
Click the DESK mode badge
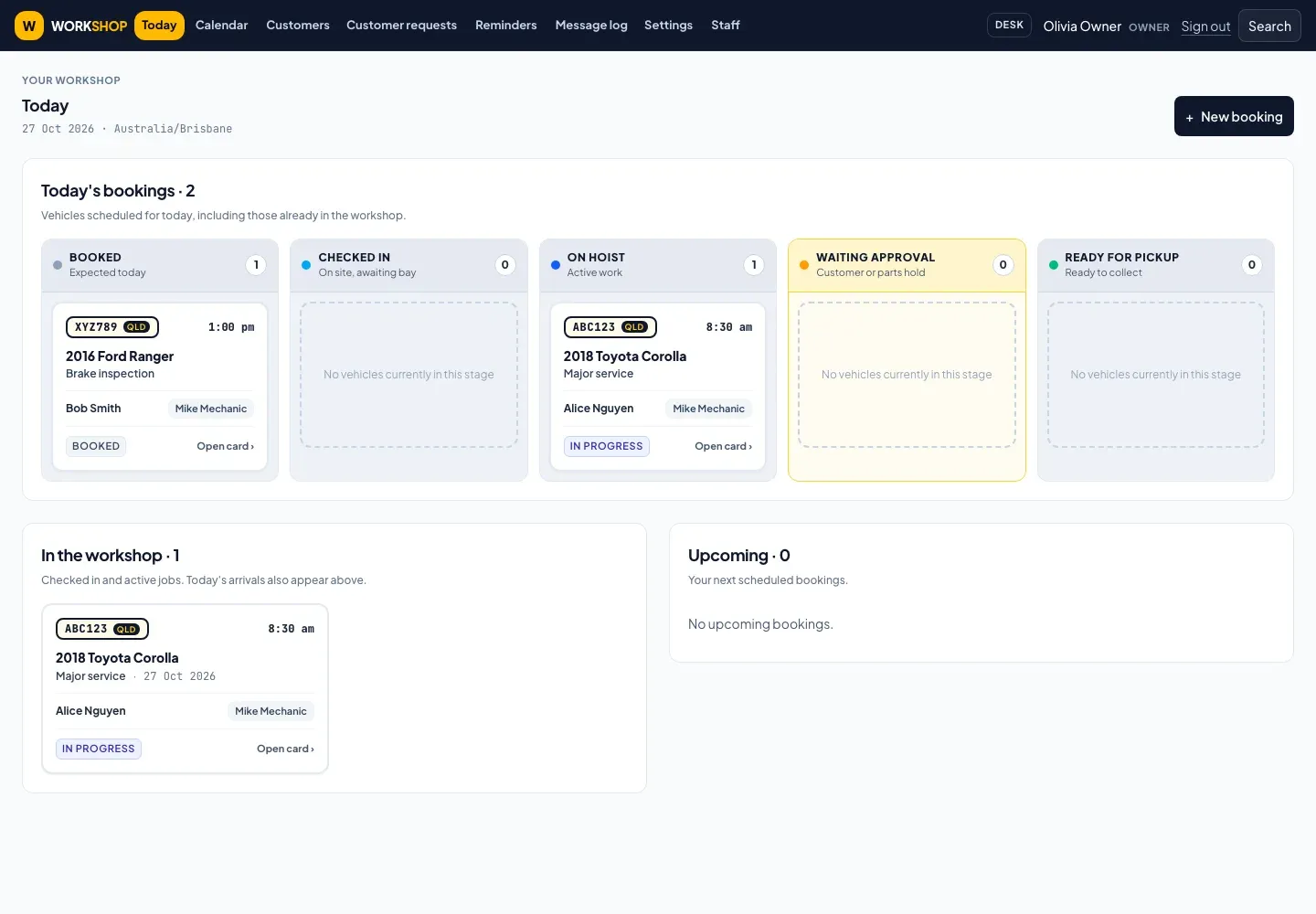tap(1009, 25)
